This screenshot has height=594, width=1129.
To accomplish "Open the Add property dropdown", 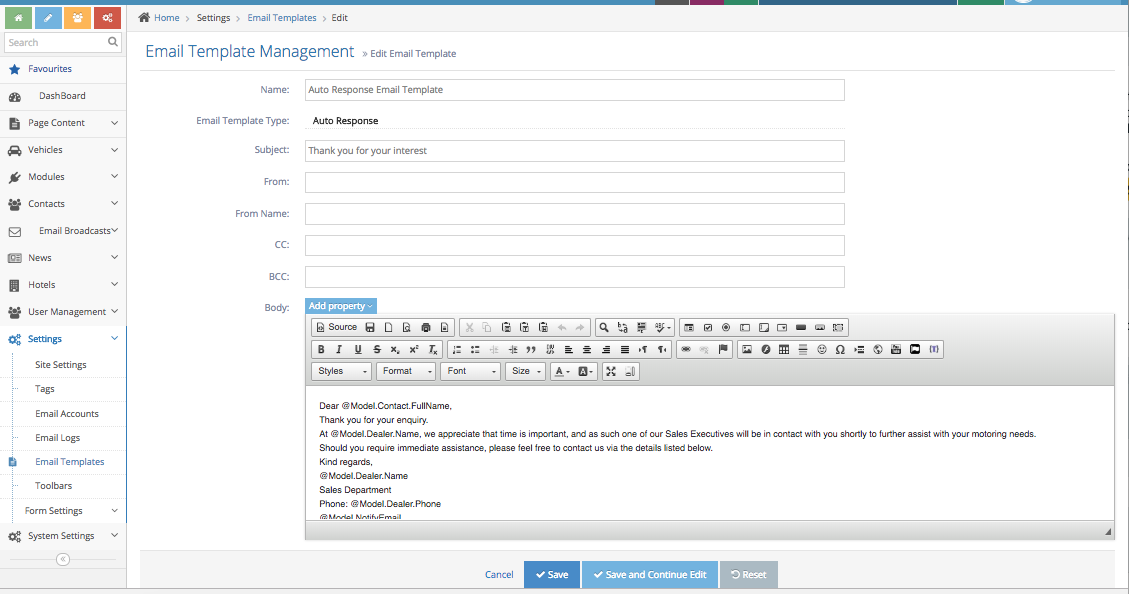I will 340,306.
